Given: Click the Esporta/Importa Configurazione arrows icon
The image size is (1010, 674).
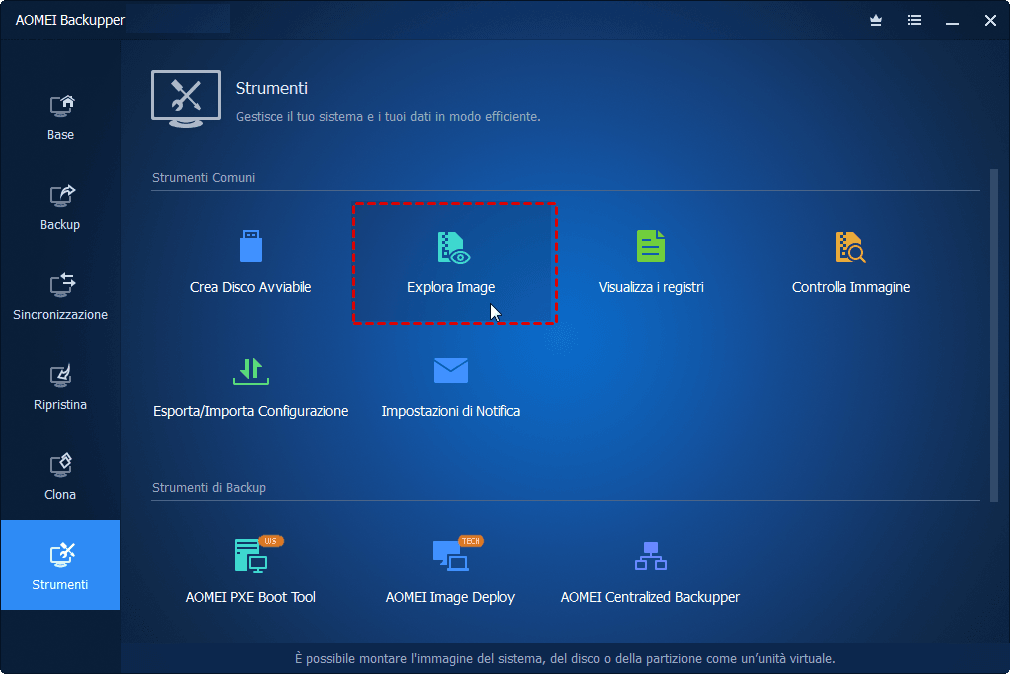Looking at the screenshot, I should [x=251, y=371].
